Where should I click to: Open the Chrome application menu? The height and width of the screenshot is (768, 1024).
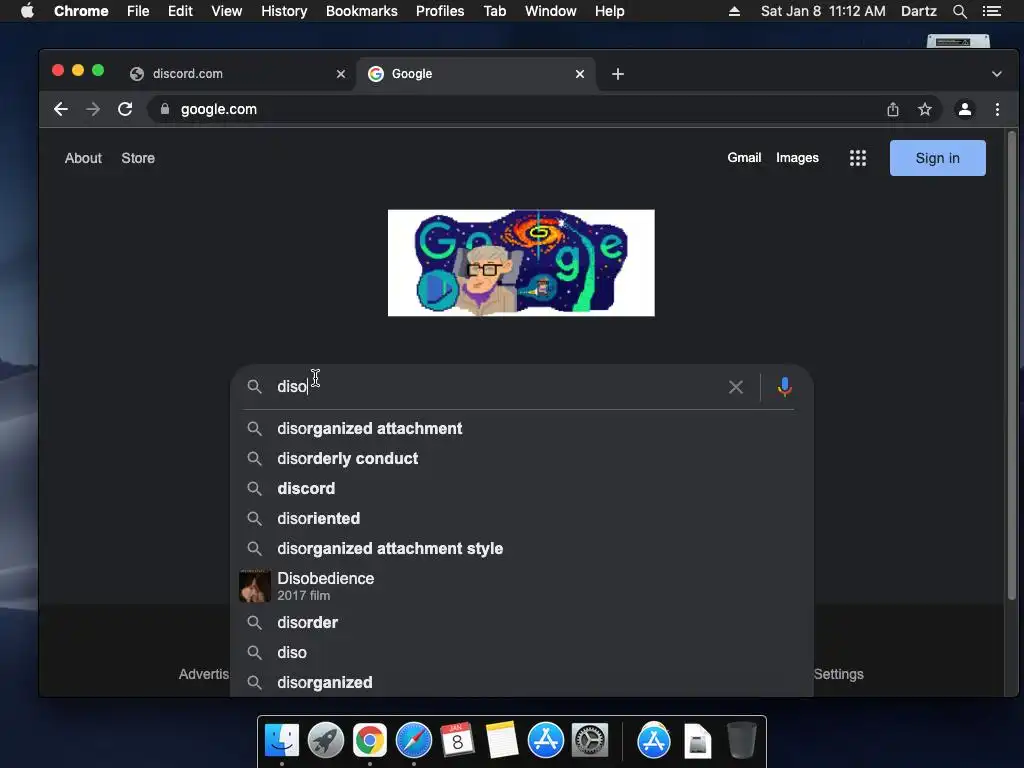tap(81, 11)
